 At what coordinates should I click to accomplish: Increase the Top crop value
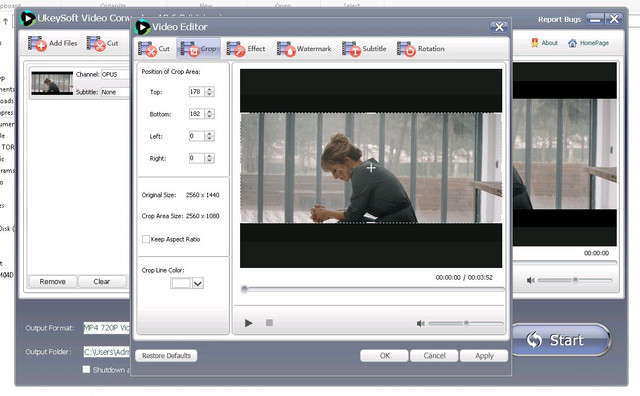[209, 89]
